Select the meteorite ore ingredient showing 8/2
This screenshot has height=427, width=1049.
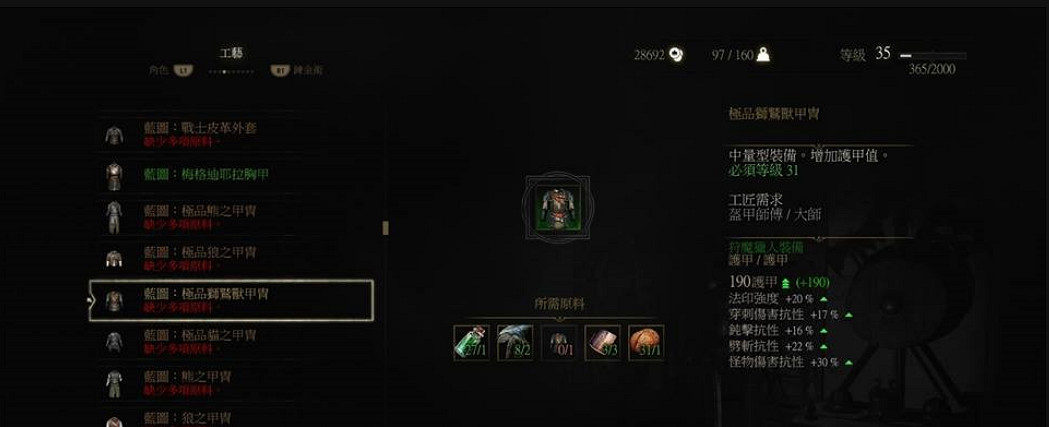click(515, 343)
